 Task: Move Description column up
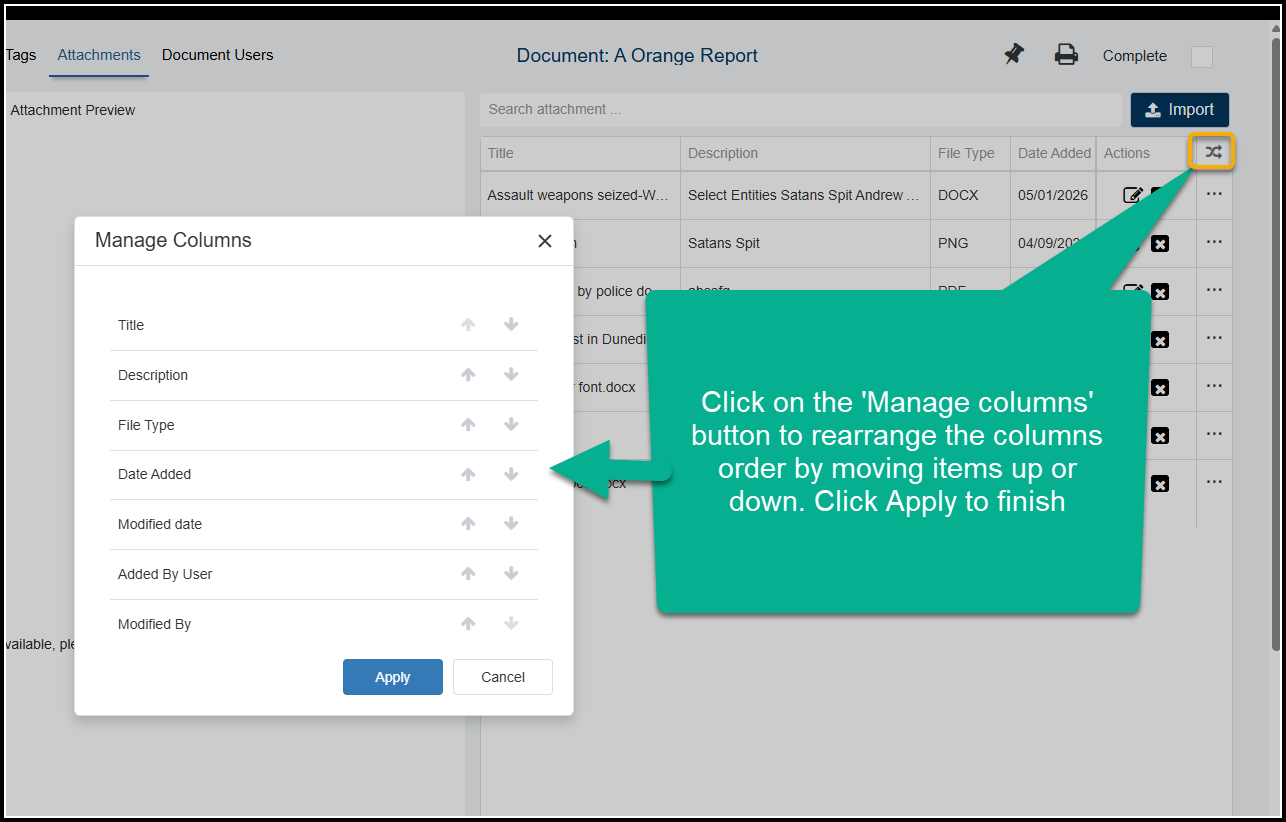pos(468,375)
